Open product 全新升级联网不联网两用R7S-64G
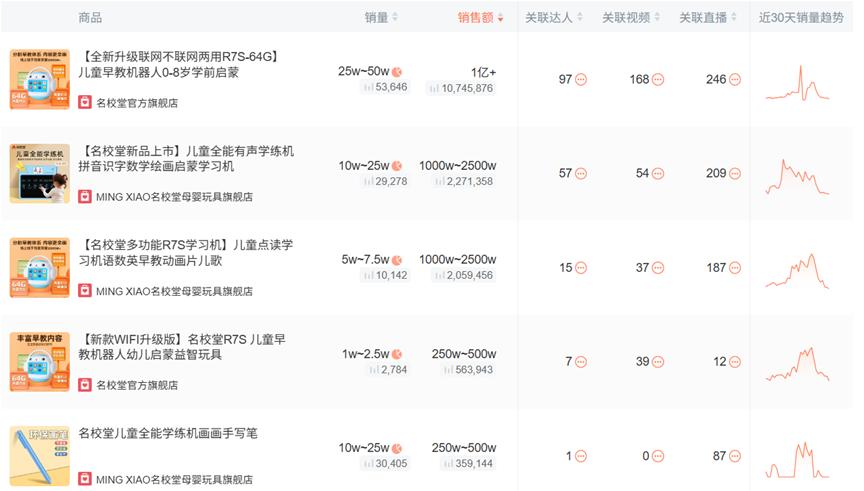 pos(180,64)
